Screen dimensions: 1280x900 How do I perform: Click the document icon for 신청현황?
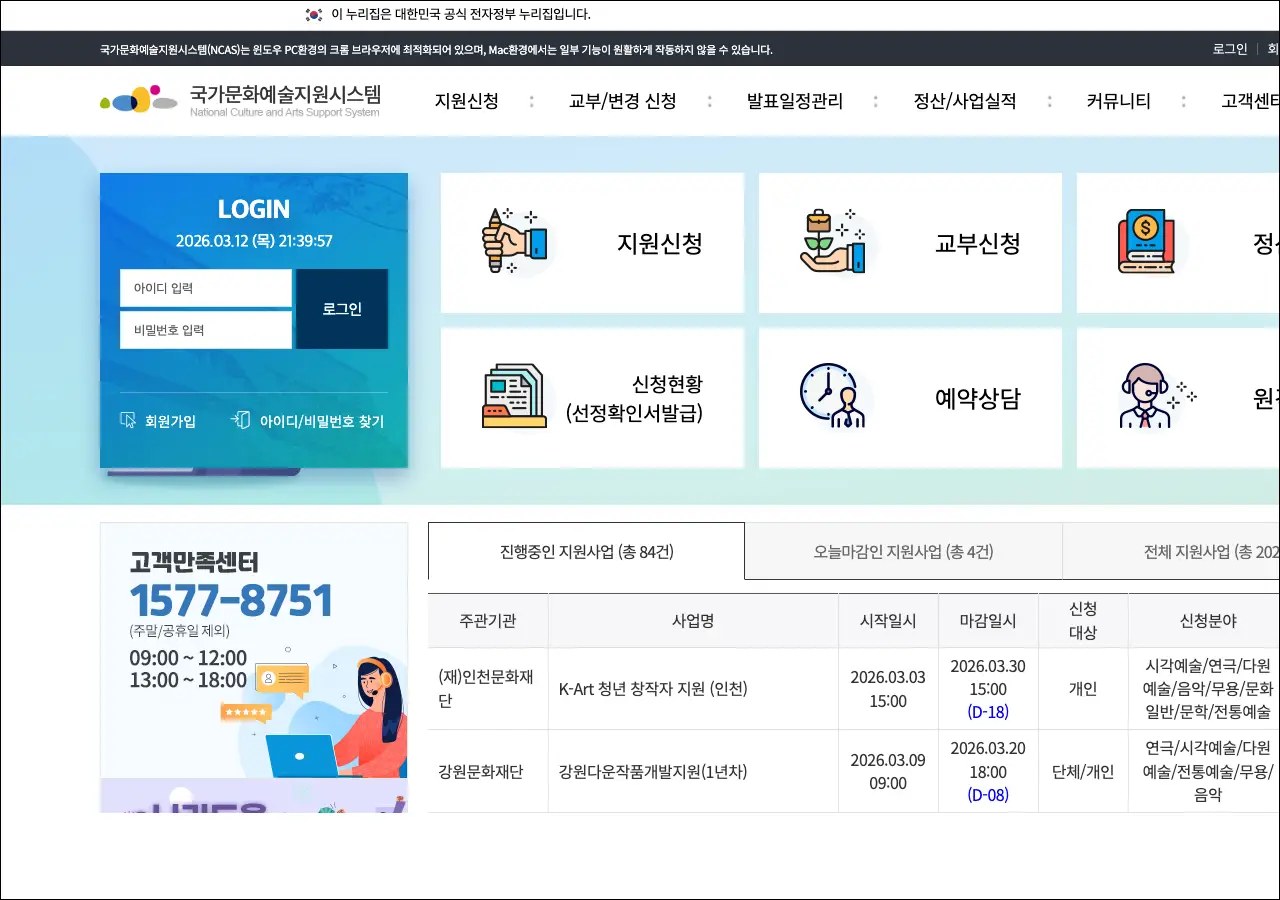click(x=514, y=397)
